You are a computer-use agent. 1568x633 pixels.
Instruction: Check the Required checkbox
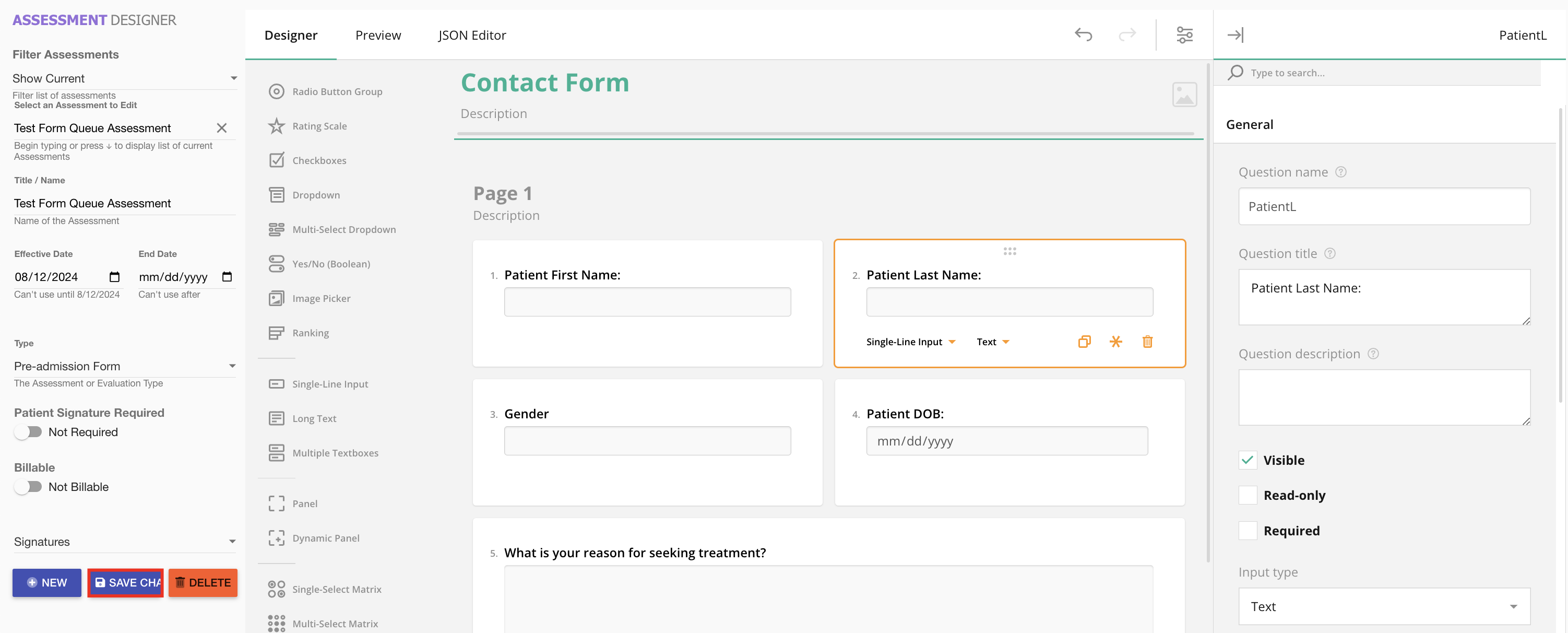pos(1248,531)
